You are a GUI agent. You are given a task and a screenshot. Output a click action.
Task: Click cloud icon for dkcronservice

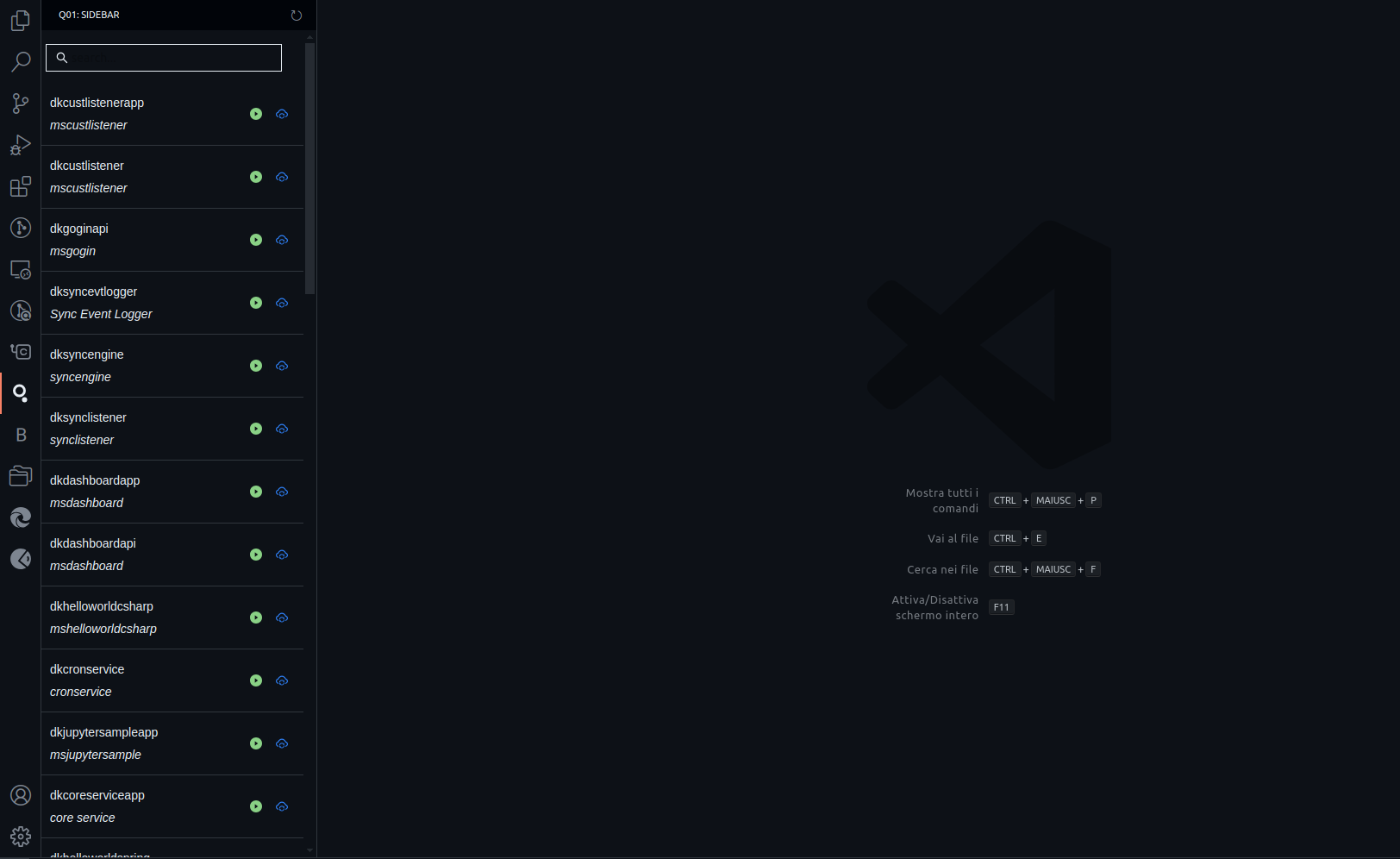coord(282,680)
